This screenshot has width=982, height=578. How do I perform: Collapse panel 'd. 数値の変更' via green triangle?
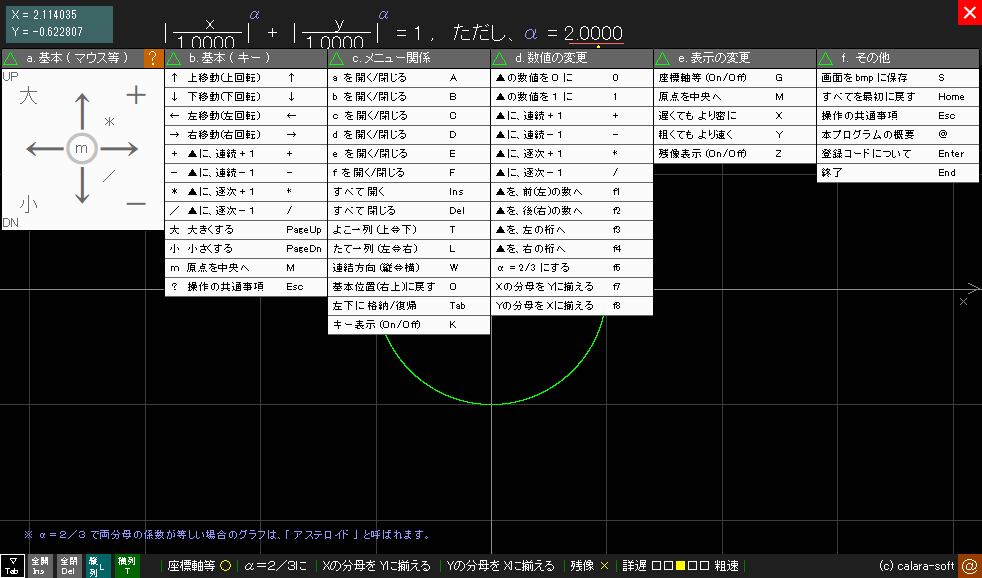click(501, 58)
